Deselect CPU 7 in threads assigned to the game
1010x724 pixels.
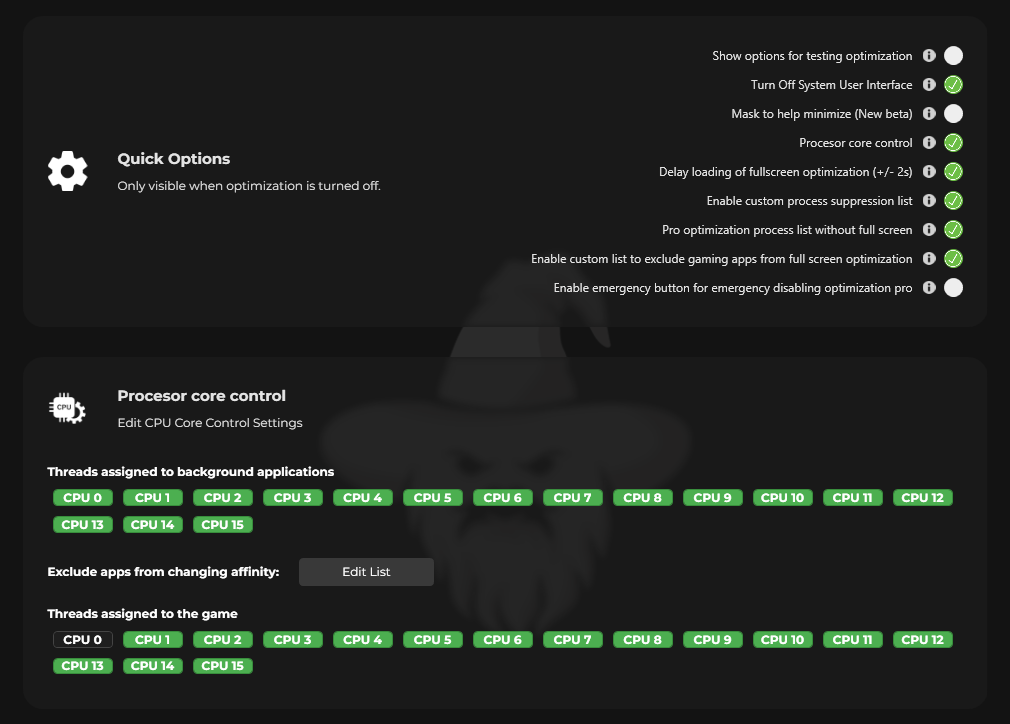573,640
